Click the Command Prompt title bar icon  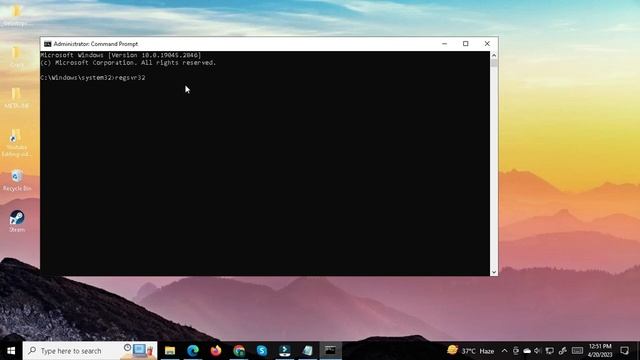(x=48, y=44)
